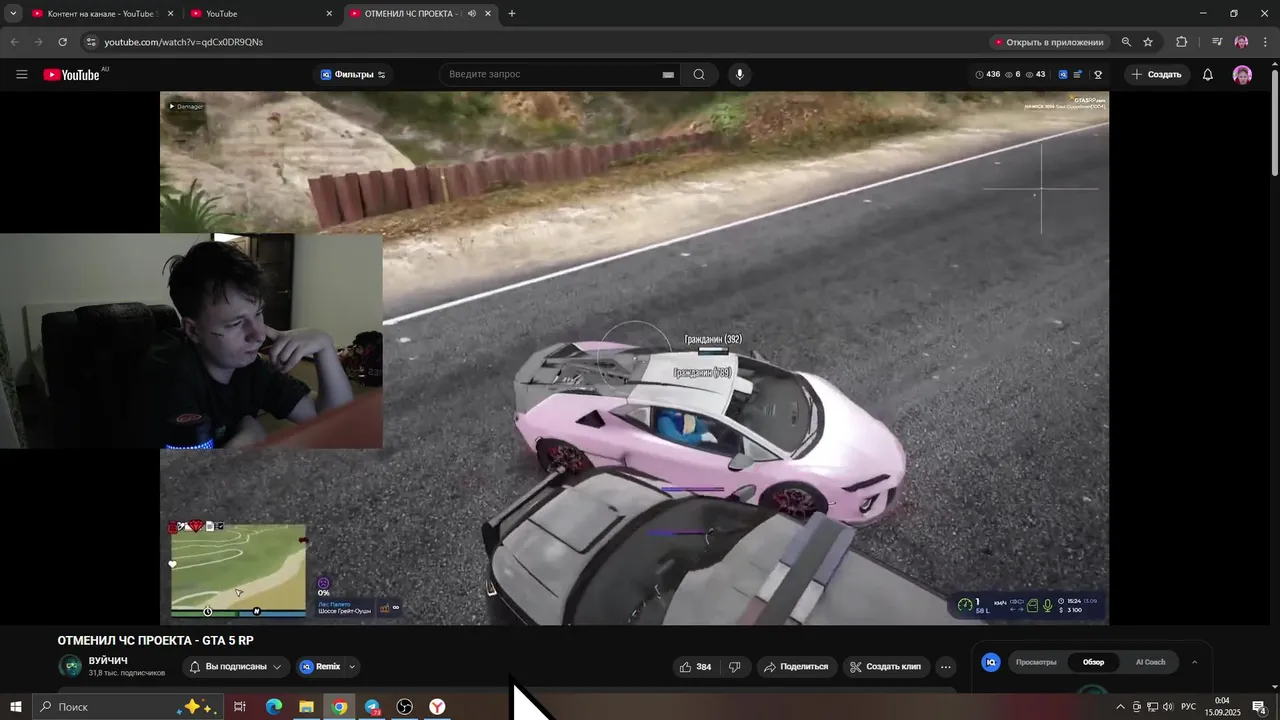
Task: Open the zoom magnifier in address bar
Action: pos(1126,42)
